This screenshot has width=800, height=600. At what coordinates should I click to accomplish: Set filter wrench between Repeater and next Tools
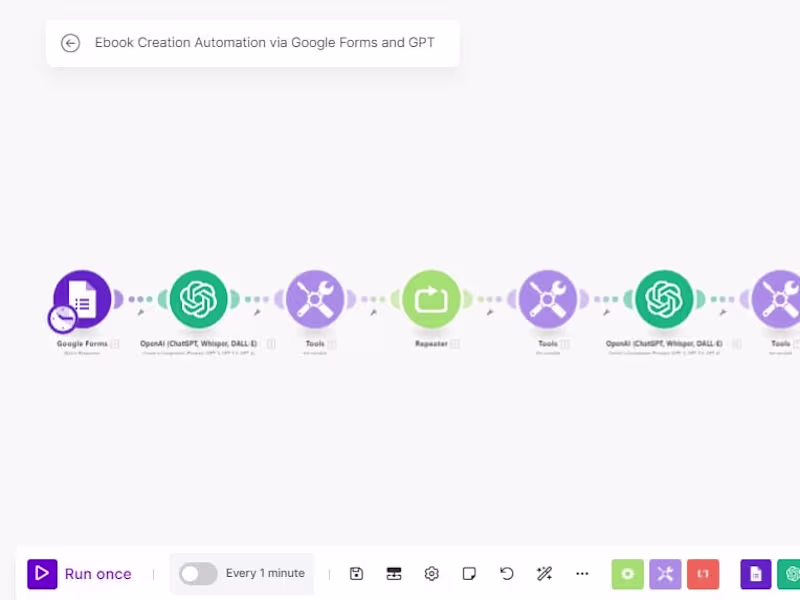click(490, 312)
